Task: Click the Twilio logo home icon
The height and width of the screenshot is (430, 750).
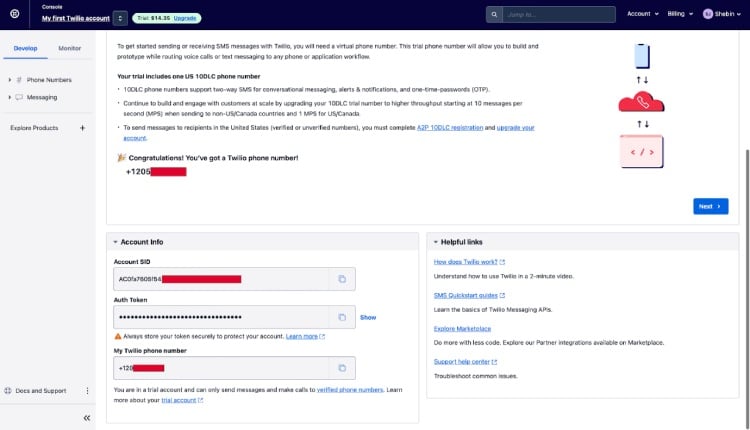Action: click(x=15, y=14)
